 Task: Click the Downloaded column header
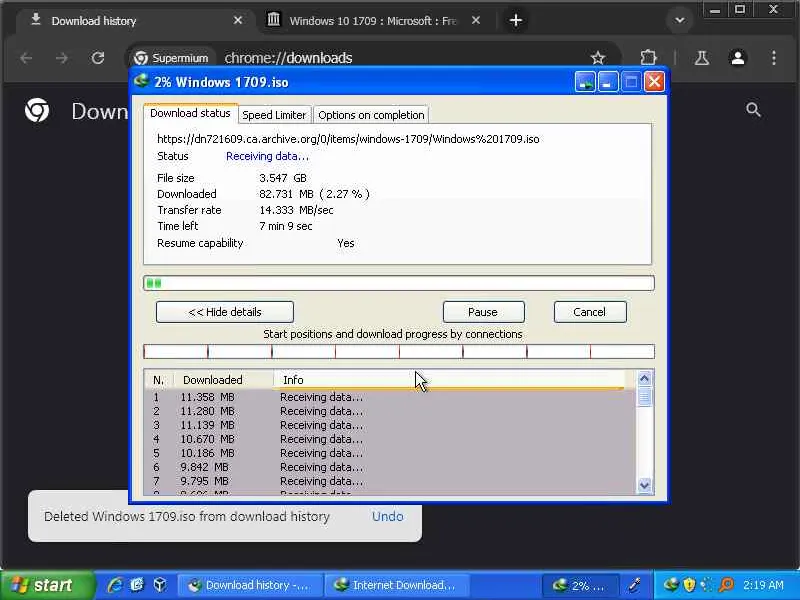pos(223,380)
